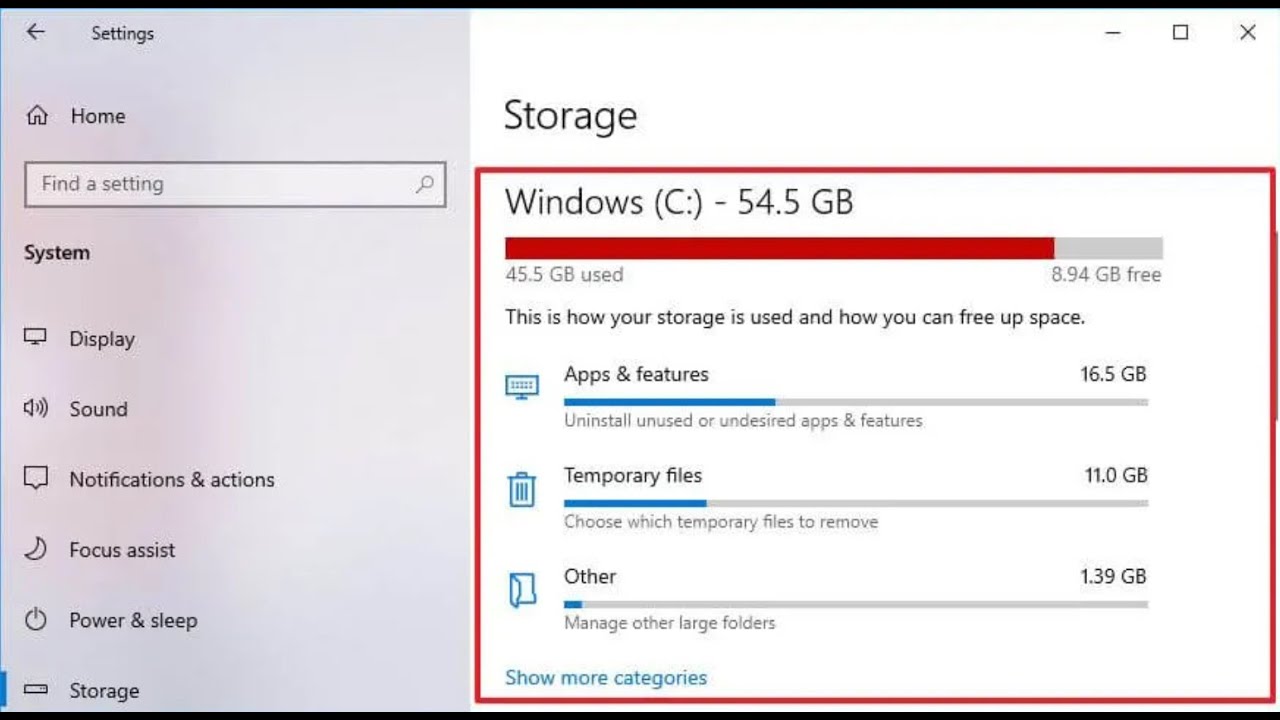Click the Windows (C:) red usage bar
This screenshot has height=720, width=1280.
(779, 248)
